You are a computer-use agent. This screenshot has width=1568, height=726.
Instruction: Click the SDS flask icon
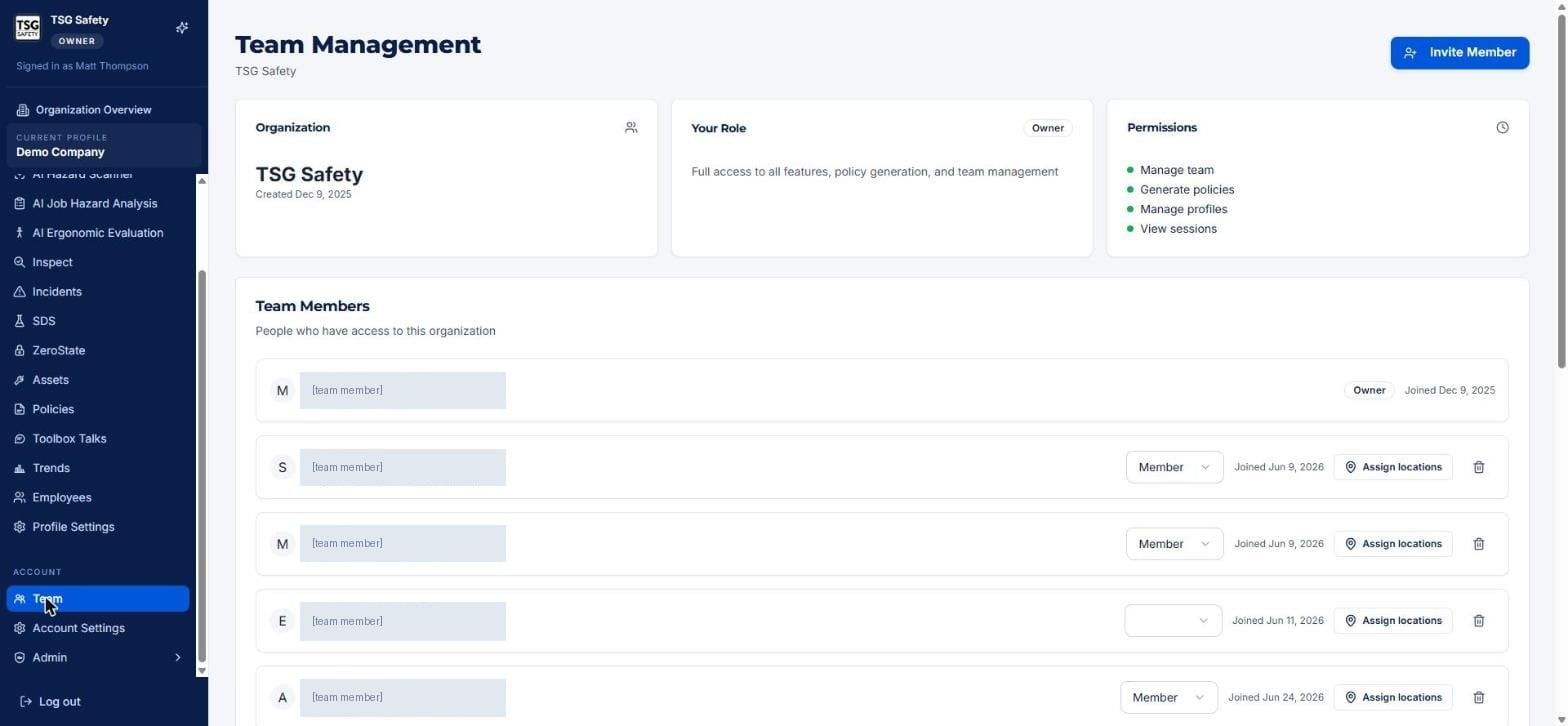coord(20,322)
